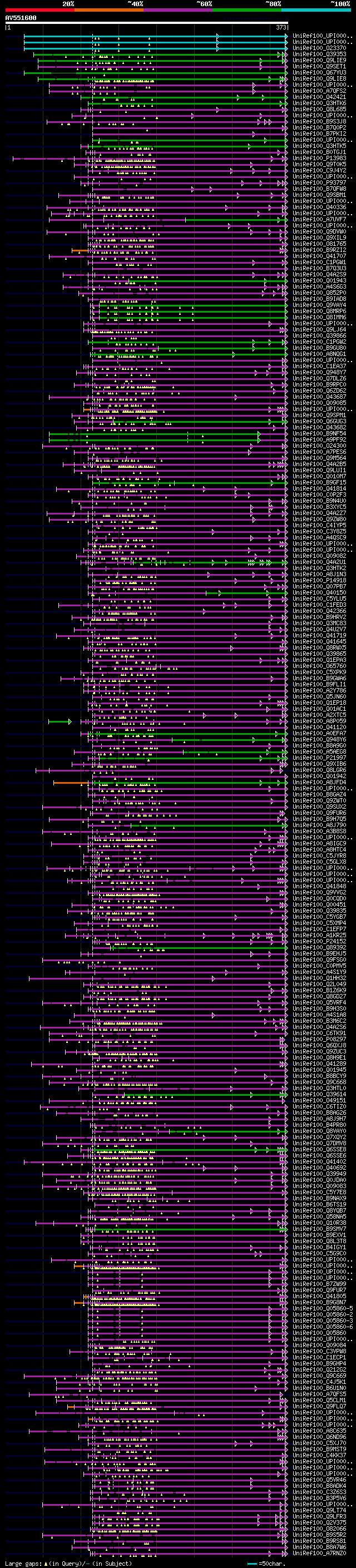This screenshot has width=356, height=1568.
Task: Click the UniRef100_Q4A2B5 label
Action: coord(319,464)
